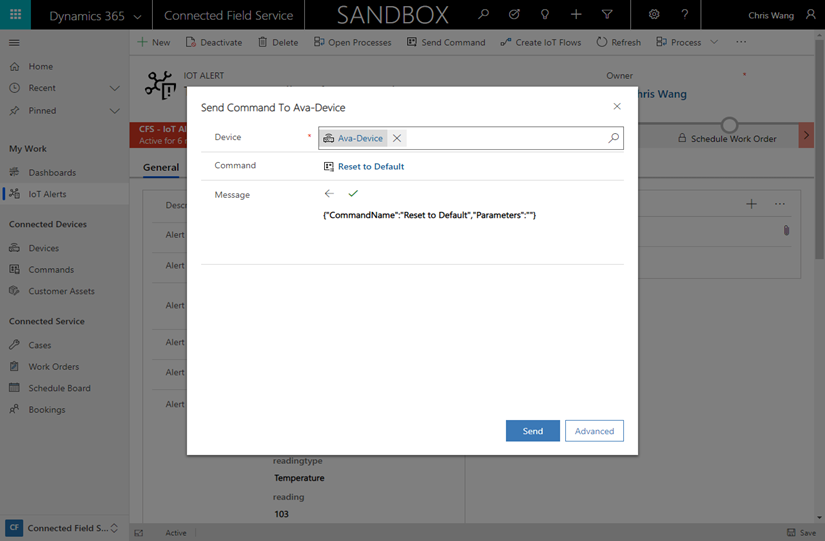This screenshot has width=825, height=541.
Task: Click the Advanced button
Action: tap(594, 431)
